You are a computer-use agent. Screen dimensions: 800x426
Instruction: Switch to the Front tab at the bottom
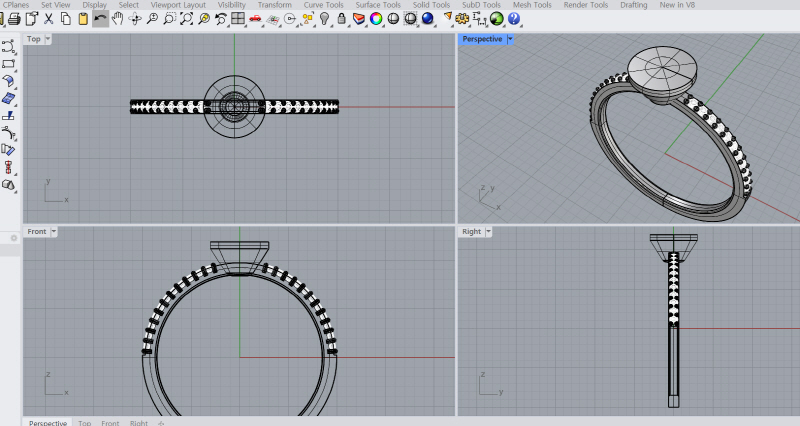[110, 423]
